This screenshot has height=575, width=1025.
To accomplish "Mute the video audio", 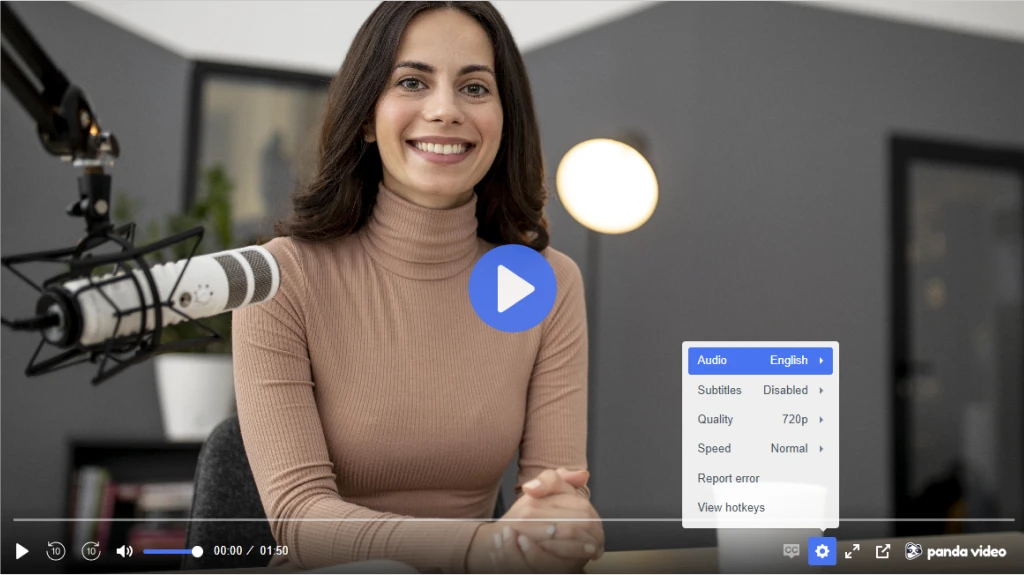I will [124, 551].
